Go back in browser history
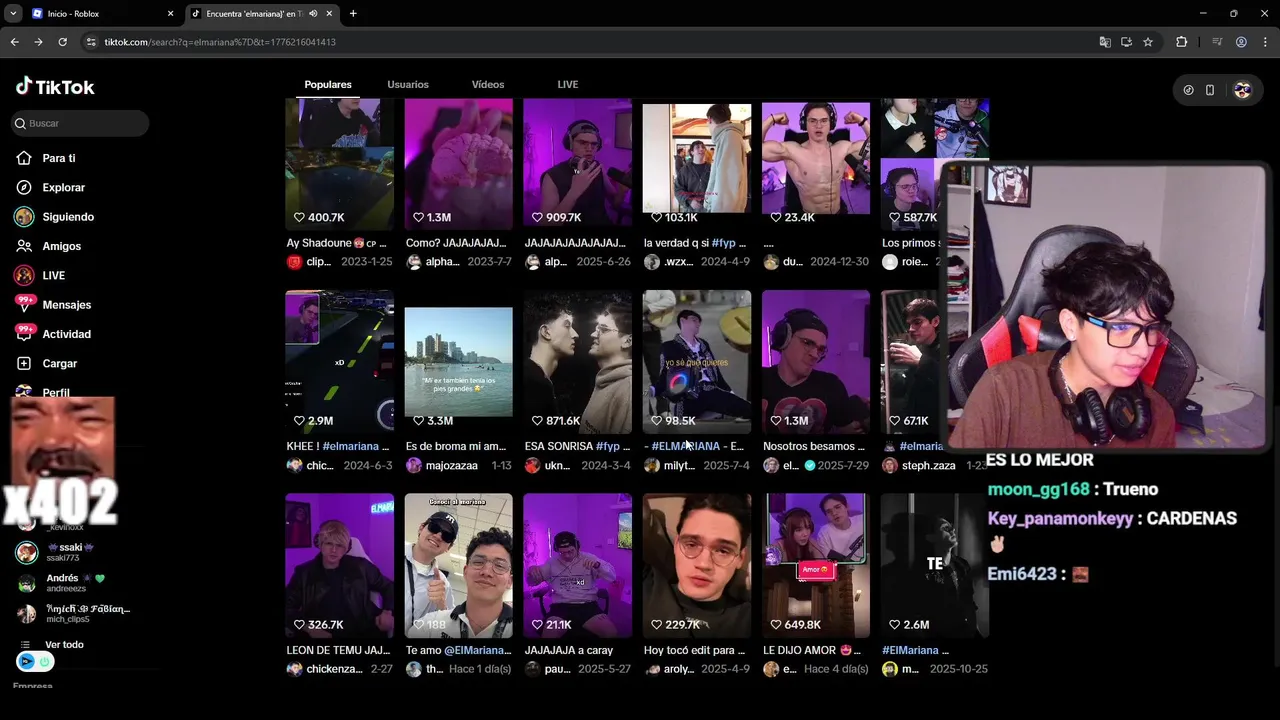This screenshot has height=720, width=1280. tap(14, 42)
